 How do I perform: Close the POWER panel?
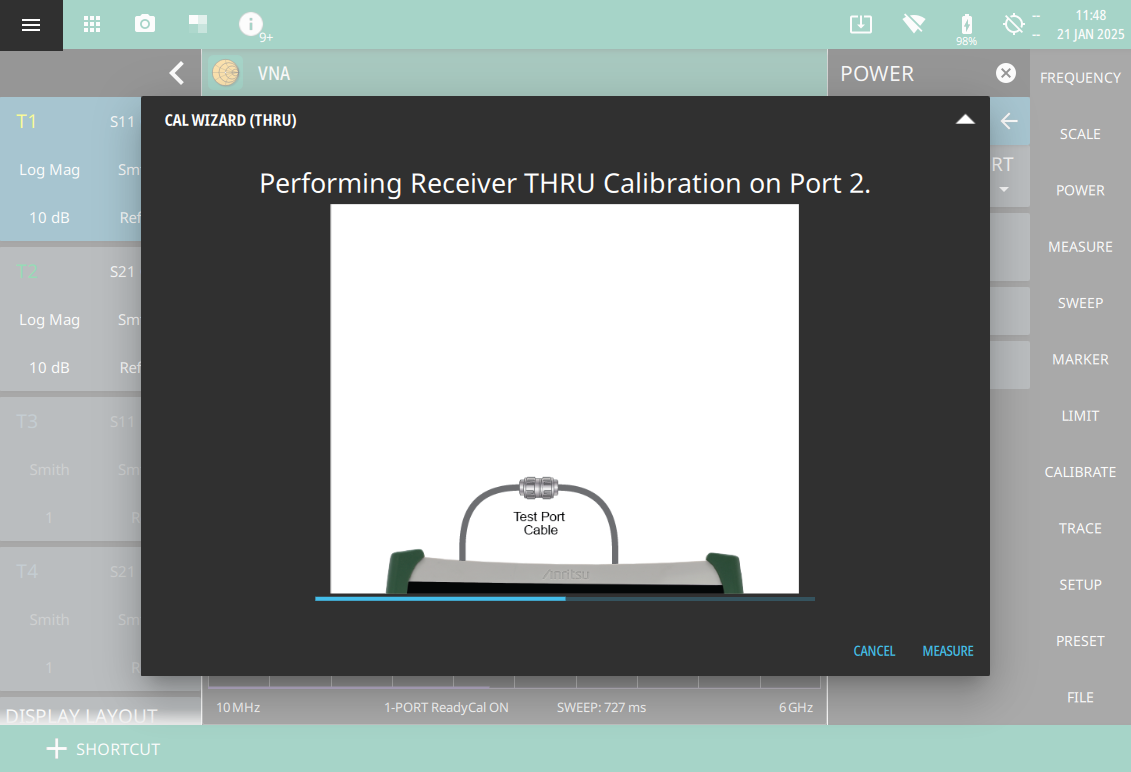click(x=1006, y=73)
